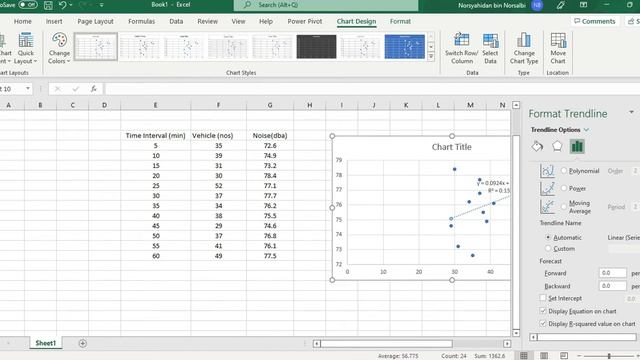
Task: Select the Trendline Options bar-chart icon
Action: [x=577, y=146]
